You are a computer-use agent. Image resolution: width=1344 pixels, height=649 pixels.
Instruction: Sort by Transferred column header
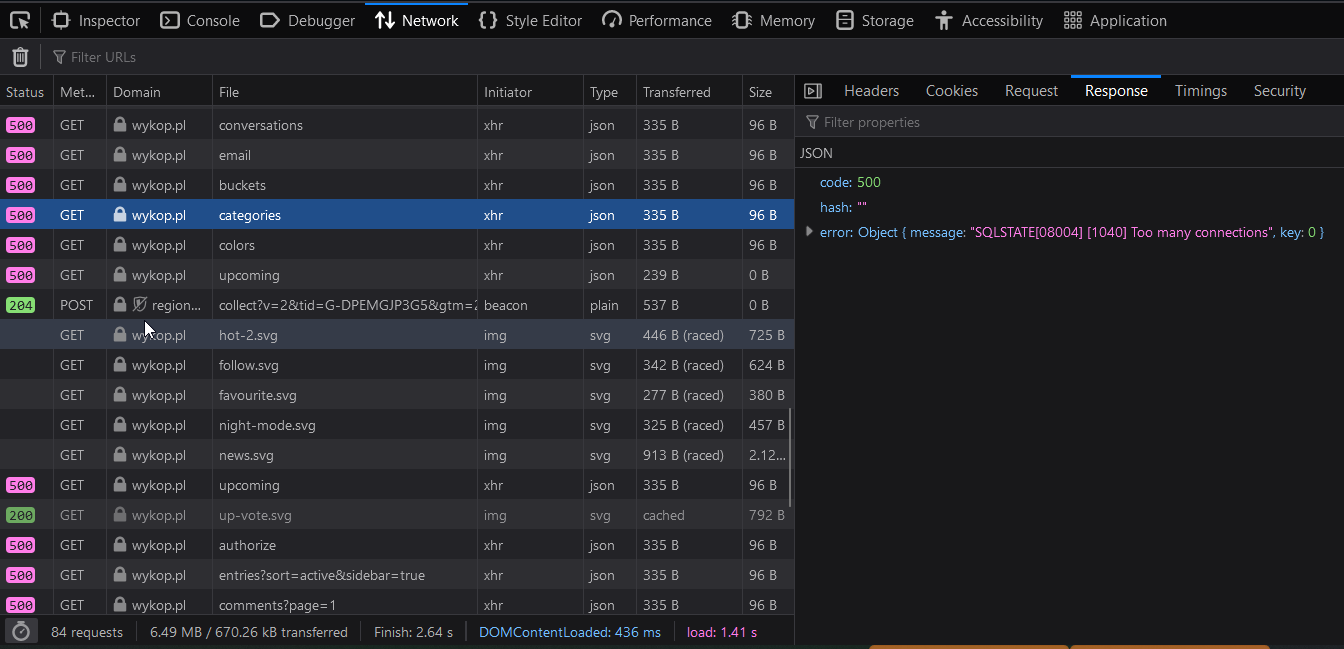(677, 92)
